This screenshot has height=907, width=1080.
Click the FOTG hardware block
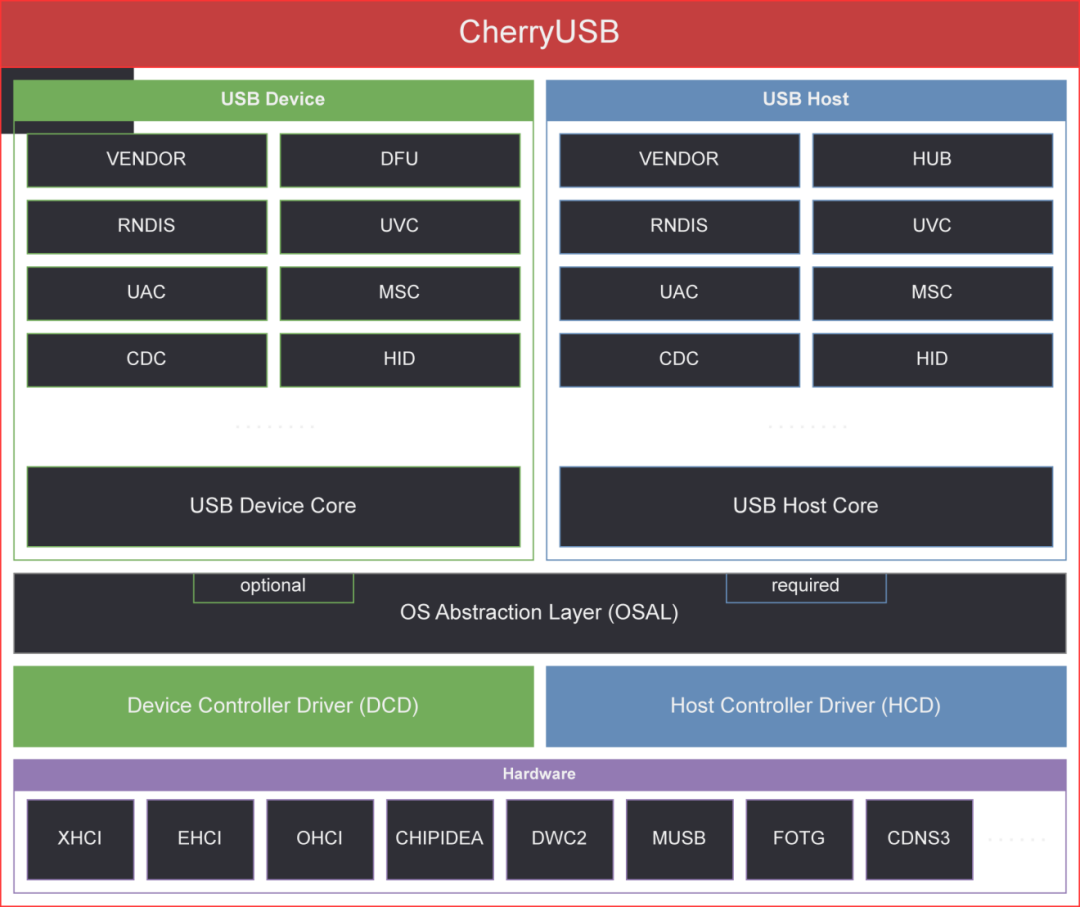click(800, 840)
